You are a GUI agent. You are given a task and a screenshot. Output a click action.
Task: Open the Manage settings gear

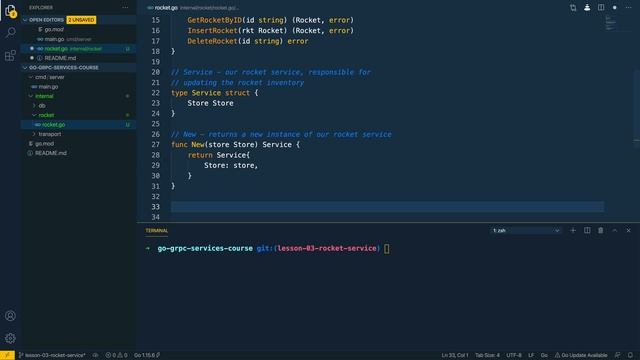click(x=10, y=338)
